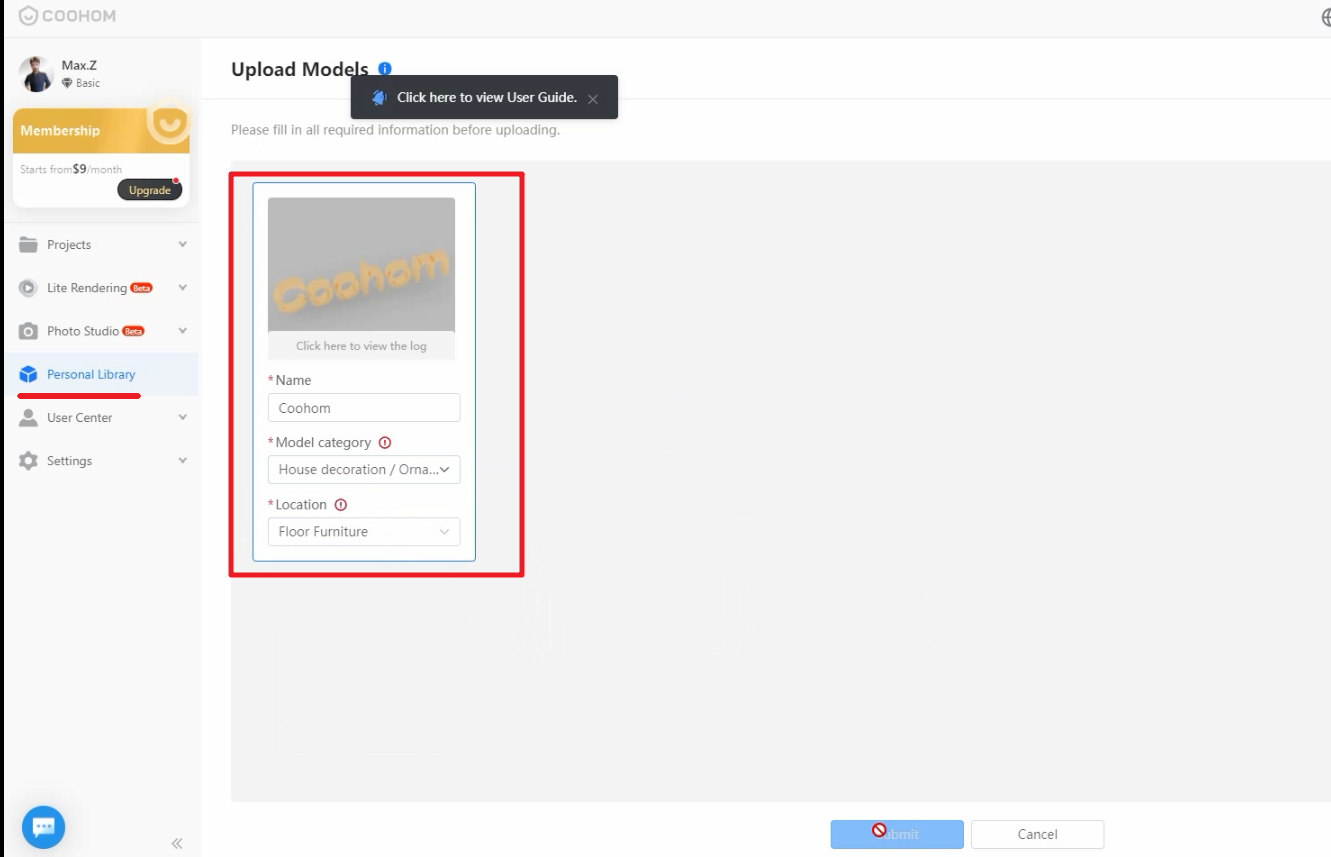
Task: Expand the Projects menu chevron
Action: click(x=182, y=245)
